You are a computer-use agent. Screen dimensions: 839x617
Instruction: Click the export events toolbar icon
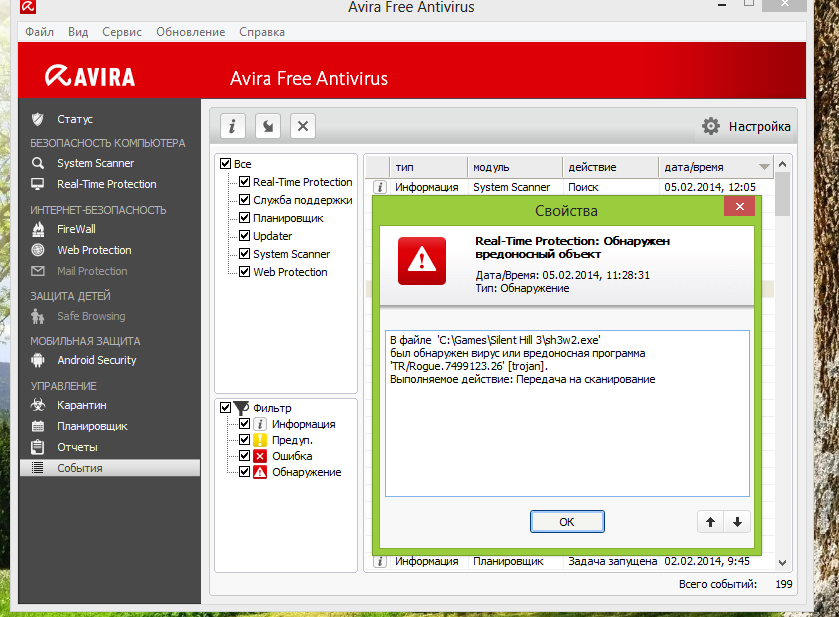coord(268,126)
